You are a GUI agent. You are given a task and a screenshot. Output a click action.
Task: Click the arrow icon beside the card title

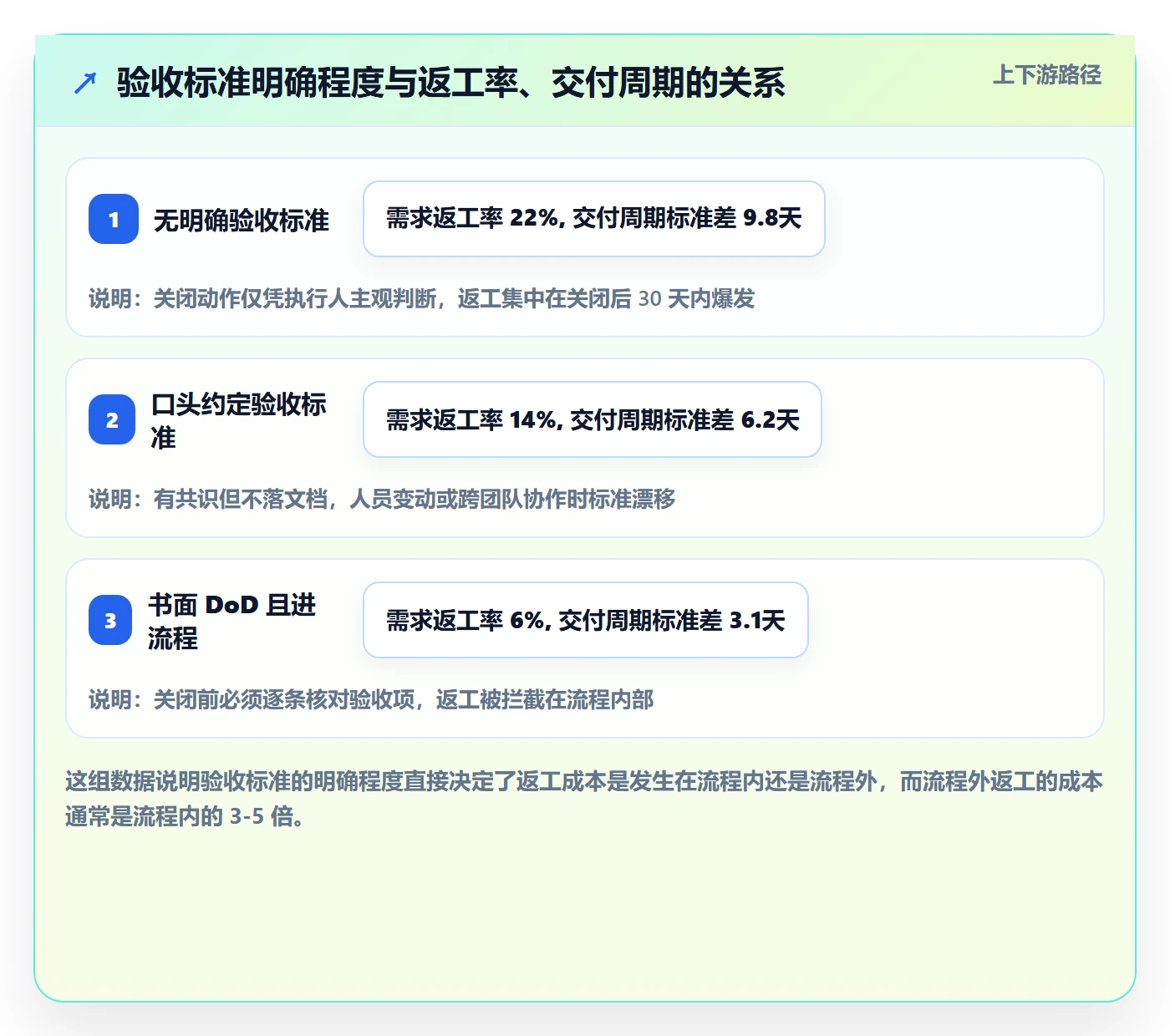pyautogui.click(x=85, y=83)
